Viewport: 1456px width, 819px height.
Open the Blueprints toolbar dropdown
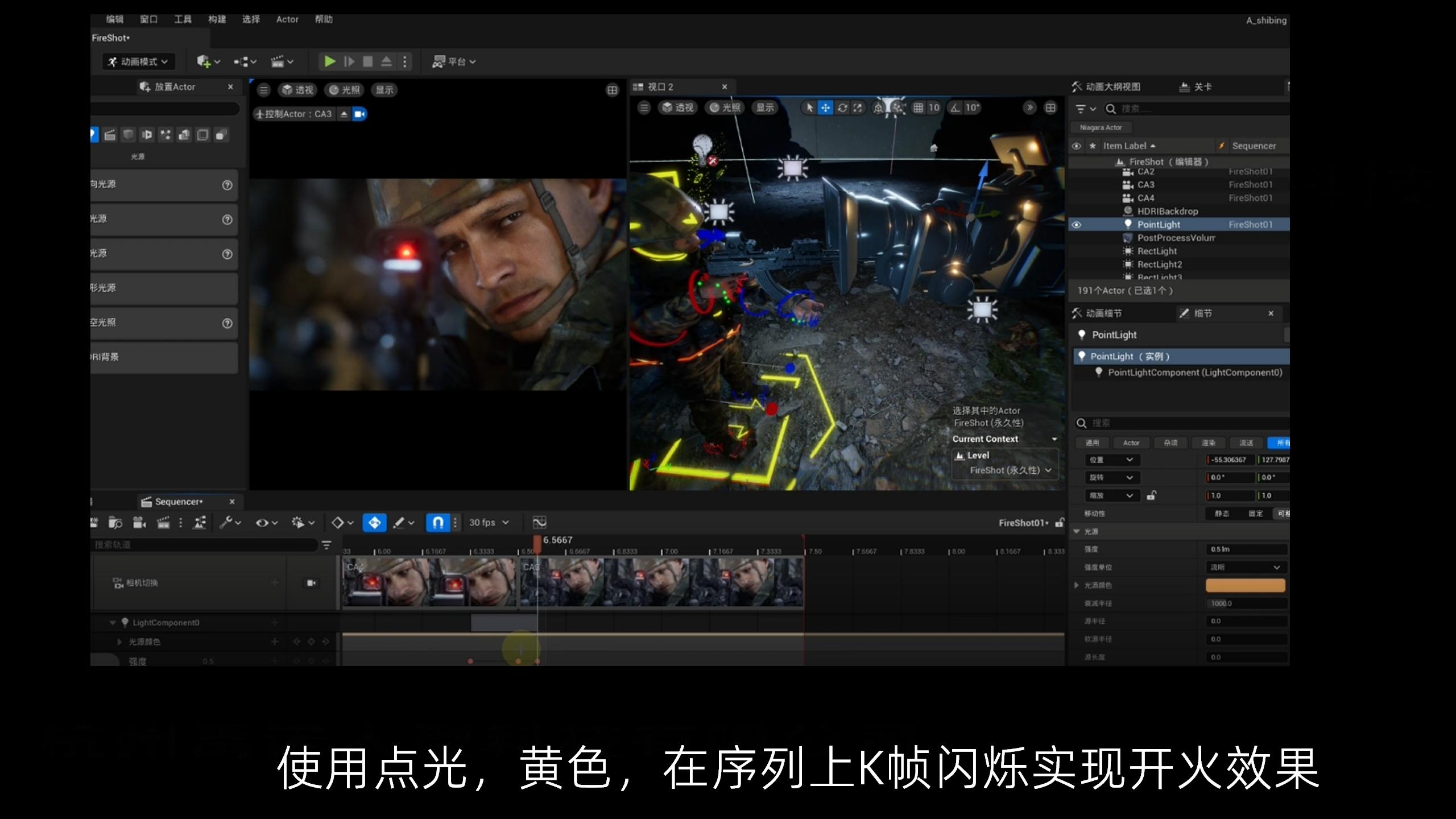point(246,61)
